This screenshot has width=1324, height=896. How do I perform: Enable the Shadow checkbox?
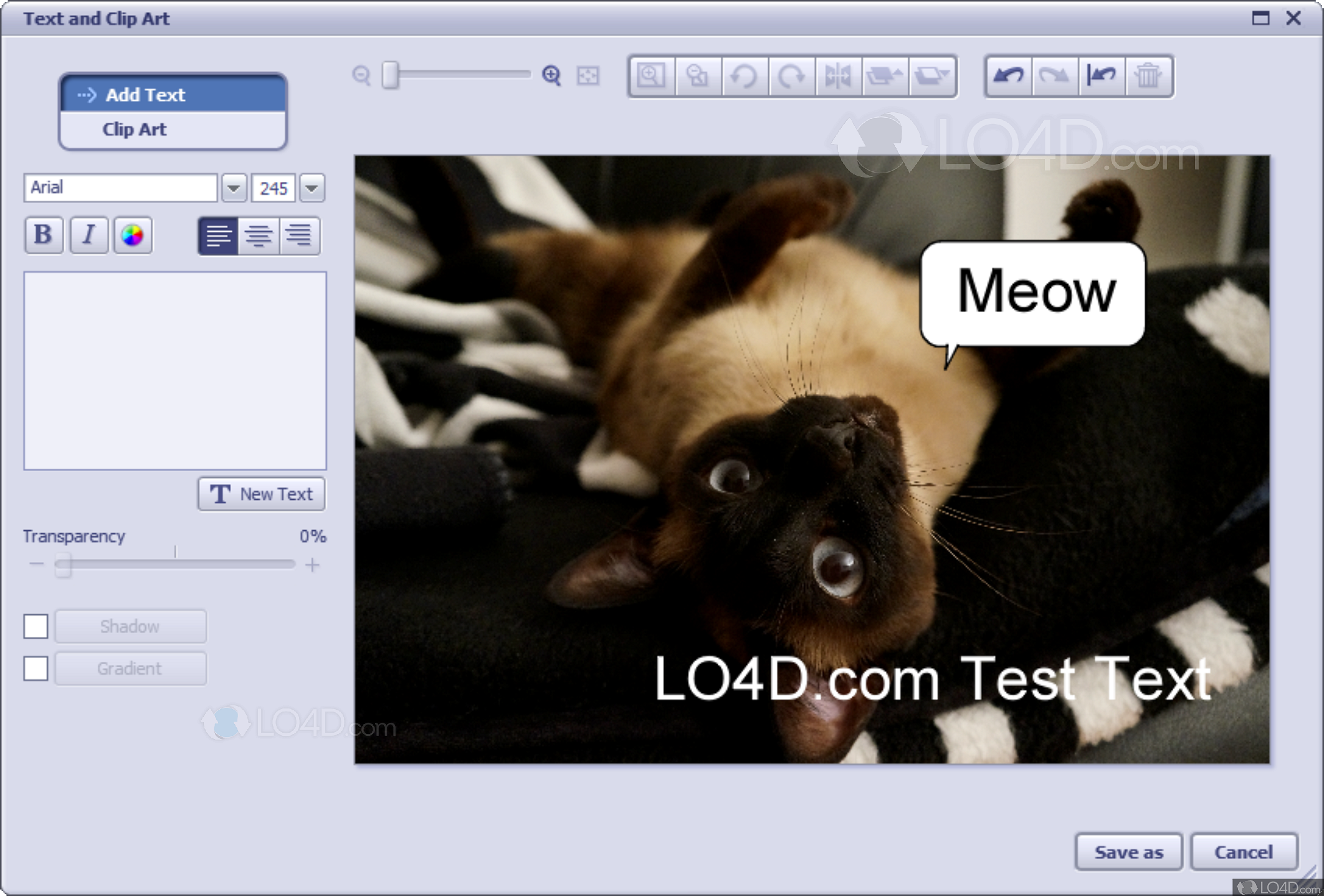coord(36,626)
